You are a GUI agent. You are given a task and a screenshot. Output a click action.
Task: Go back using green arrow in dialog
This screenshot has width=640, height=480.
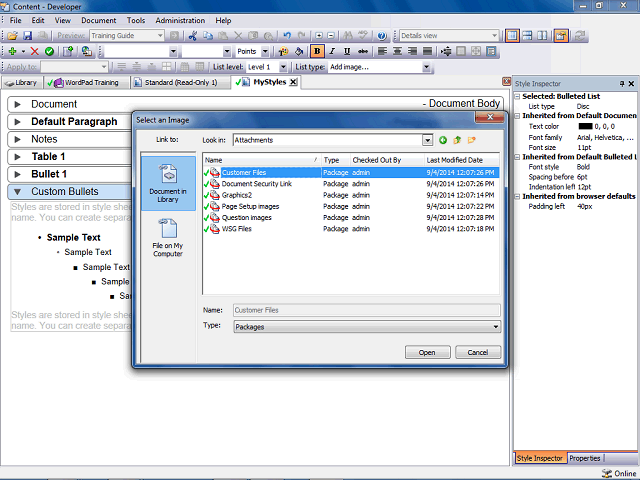[443, 140]
